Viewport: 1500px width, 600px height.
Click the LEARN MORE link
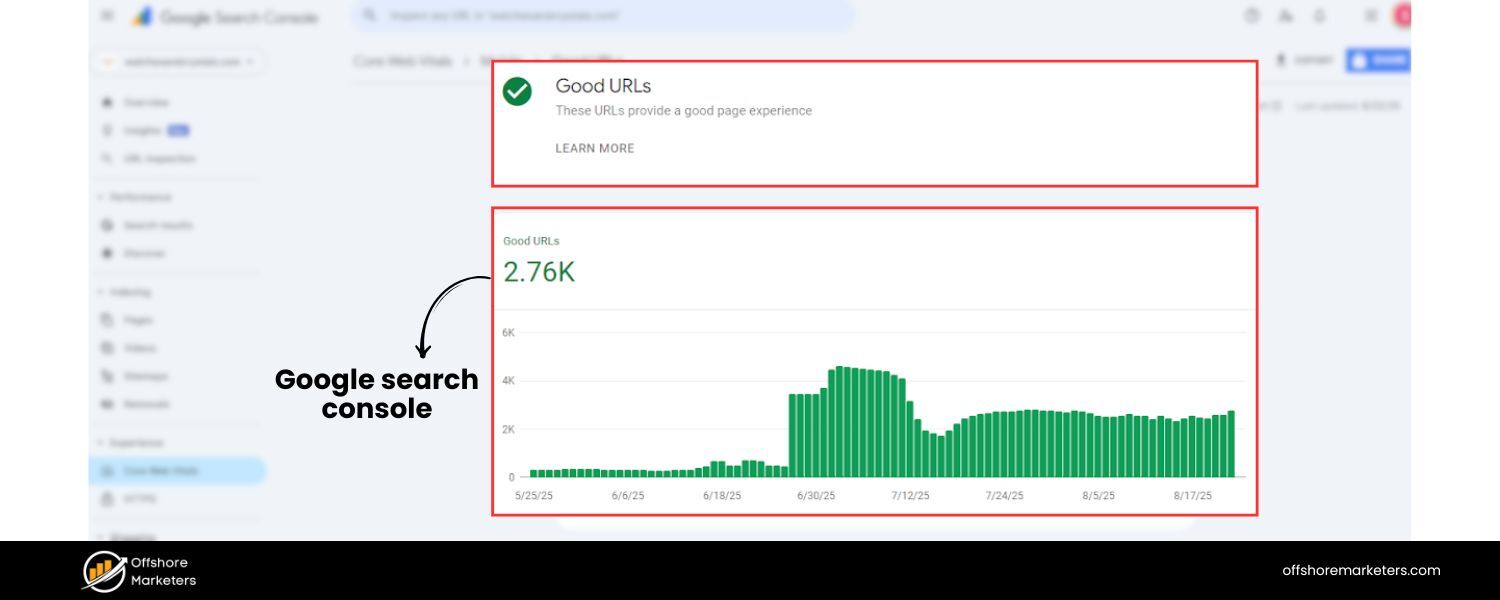click(x=594, y=148)
